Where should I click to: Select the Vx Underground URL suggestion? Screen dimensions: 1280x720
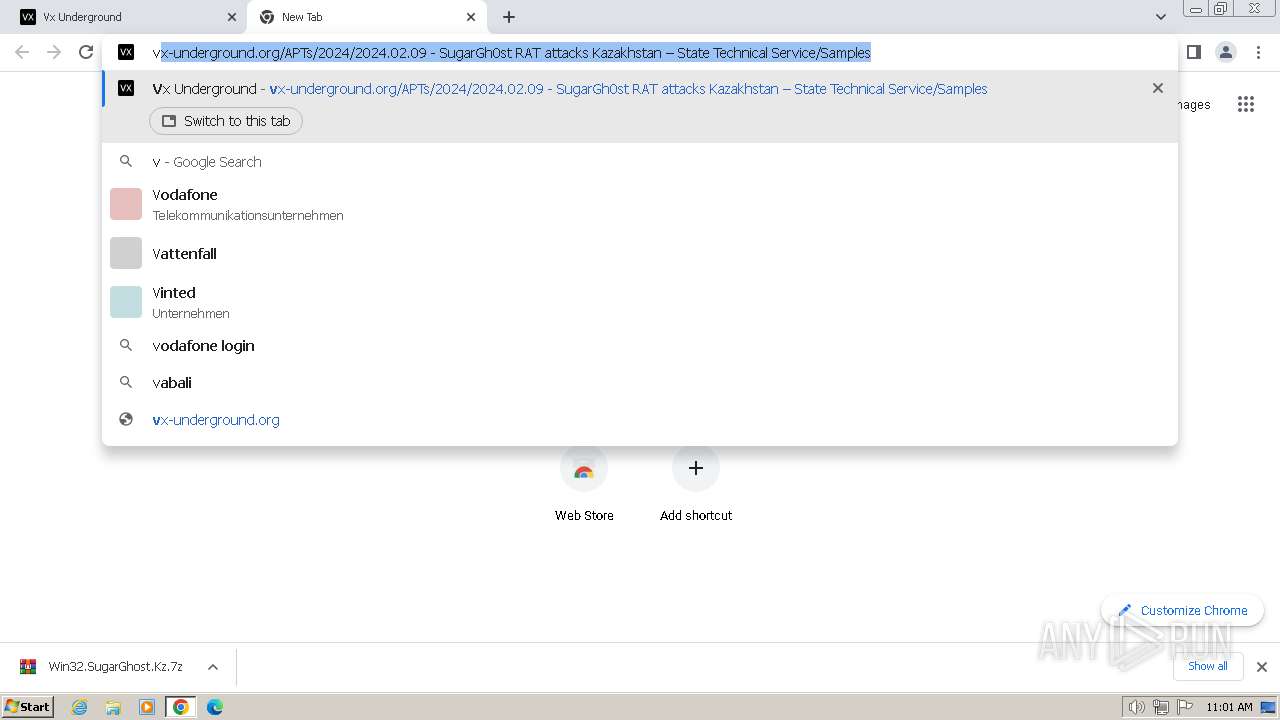click(x=640, y=89)
